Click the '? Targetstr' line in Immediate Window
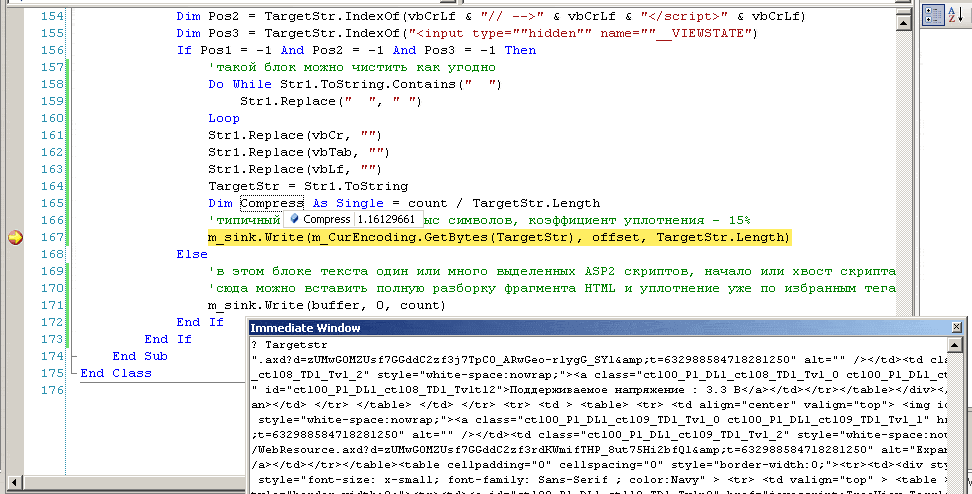The image size is (972, 494). 289,345
